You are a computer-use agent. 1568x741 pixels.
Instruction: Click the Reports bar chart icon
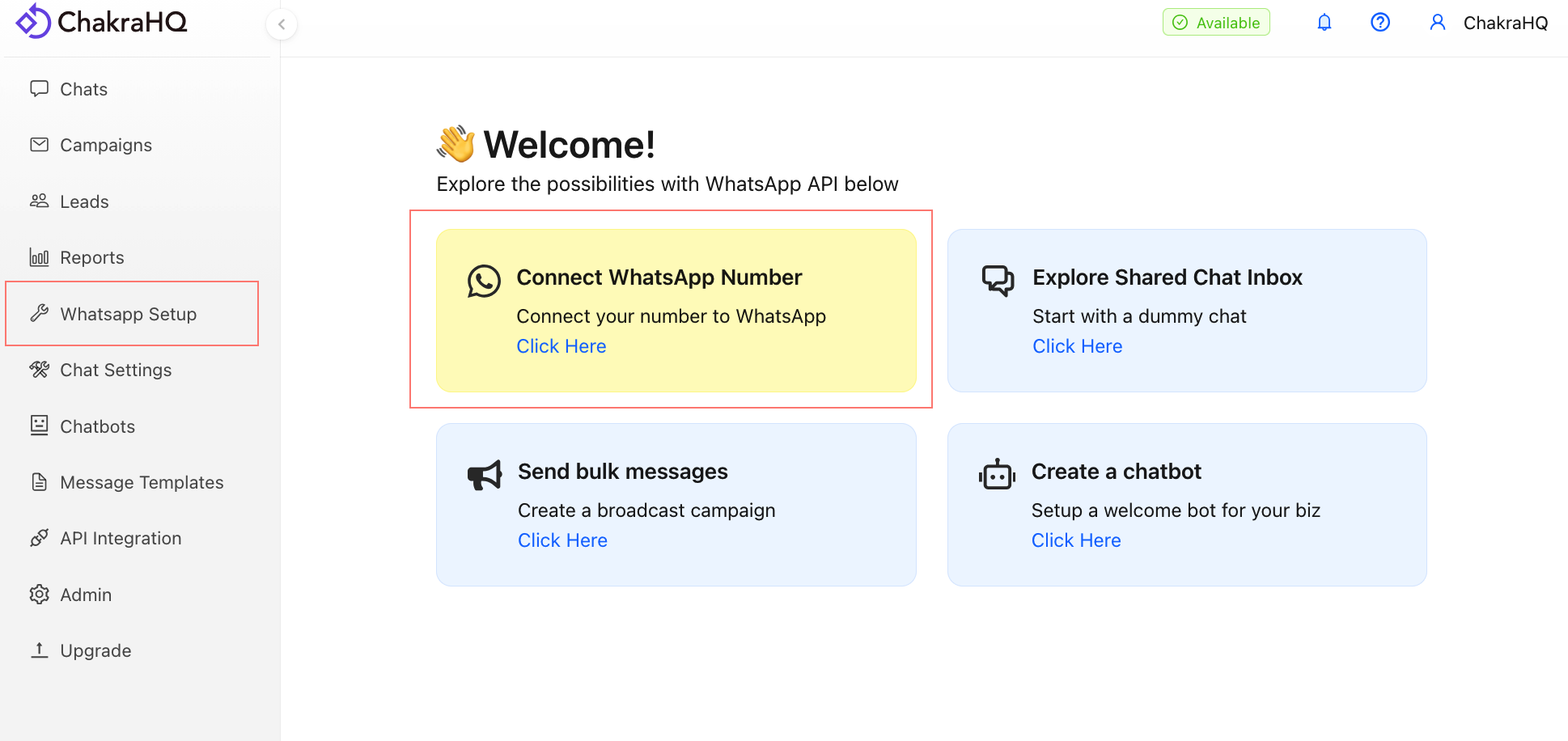[x=39, y=257]
